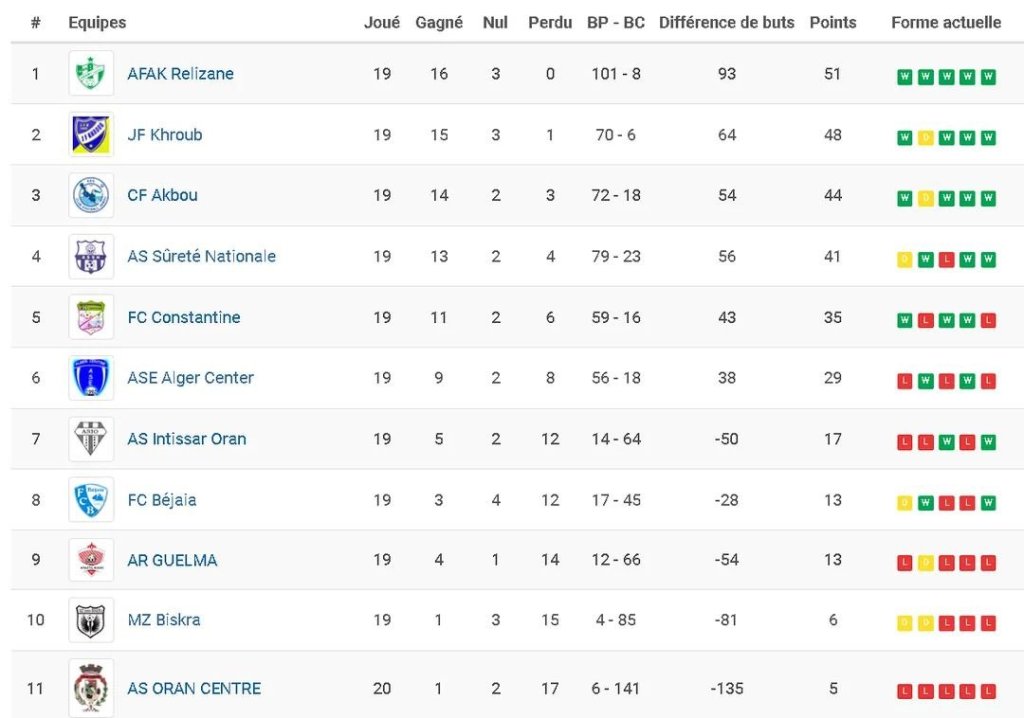Click the FC Constantine team crest
Screen dimensions: 1024x718
click(91, 318)
